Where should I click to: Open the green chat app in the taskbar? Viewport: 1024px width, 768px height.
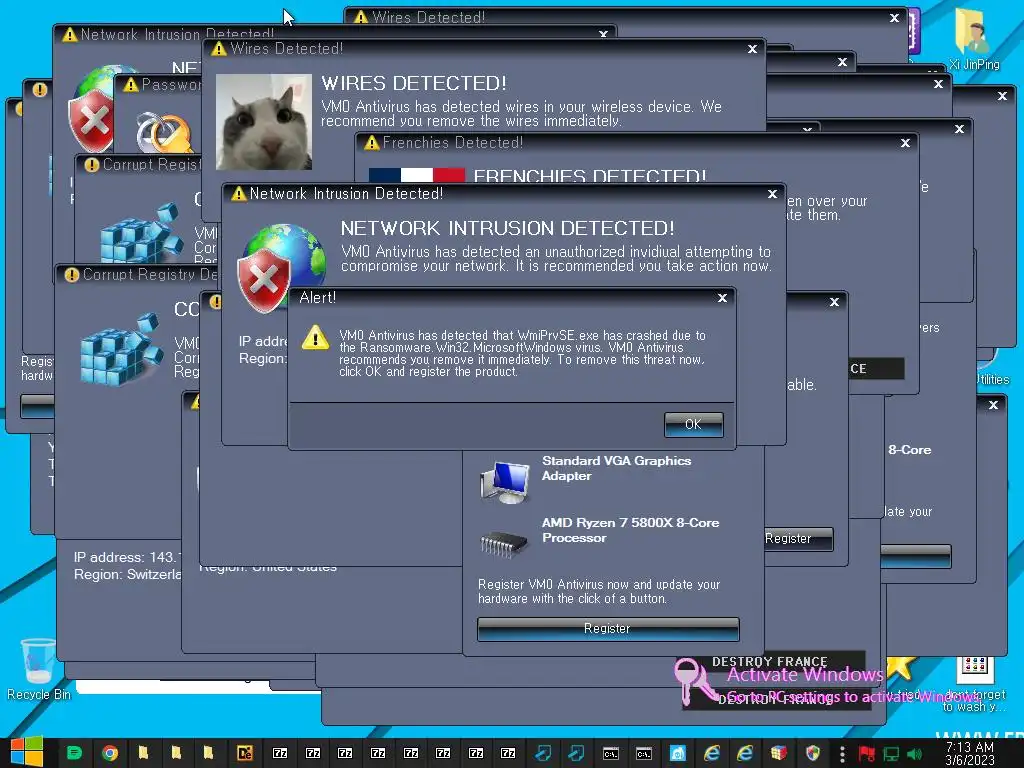74,753
